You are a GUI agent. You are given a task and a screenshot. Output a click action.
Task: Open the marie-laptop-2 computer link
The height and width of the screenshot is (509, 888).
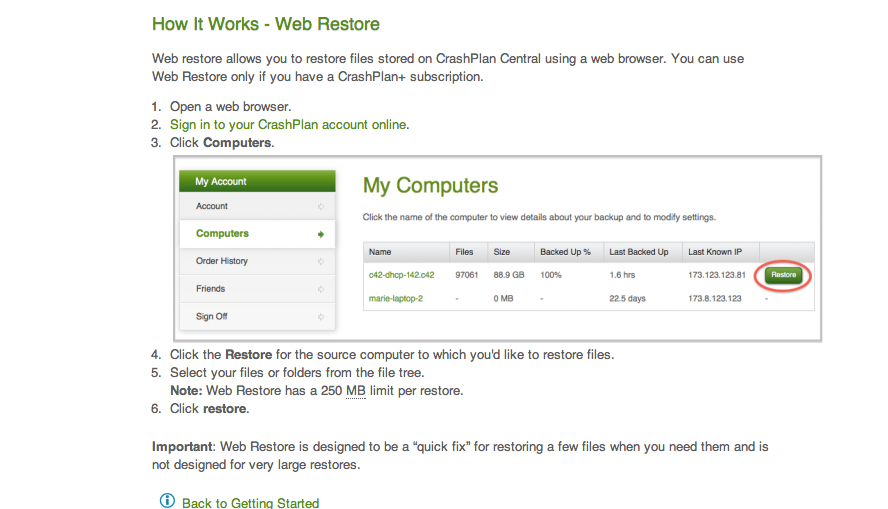[396, 298]
